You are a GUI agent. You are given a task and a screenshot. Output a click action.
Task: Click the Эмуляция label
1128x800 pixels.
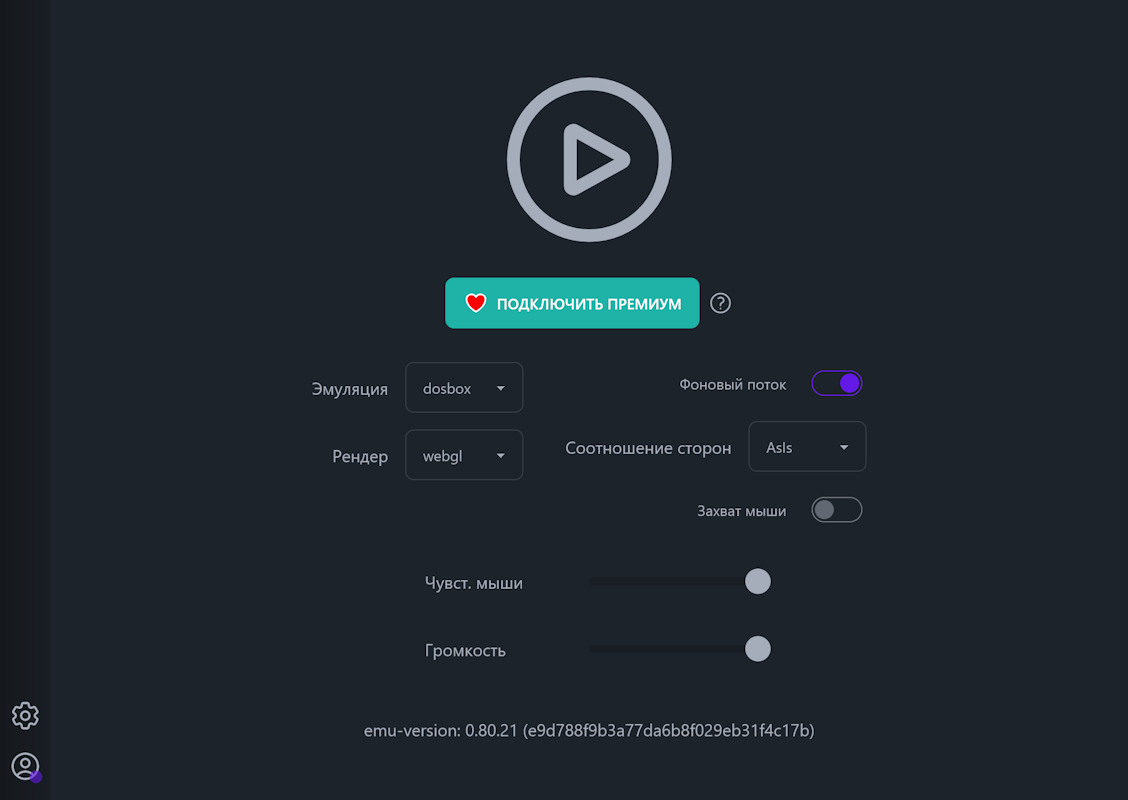(349, 389)
